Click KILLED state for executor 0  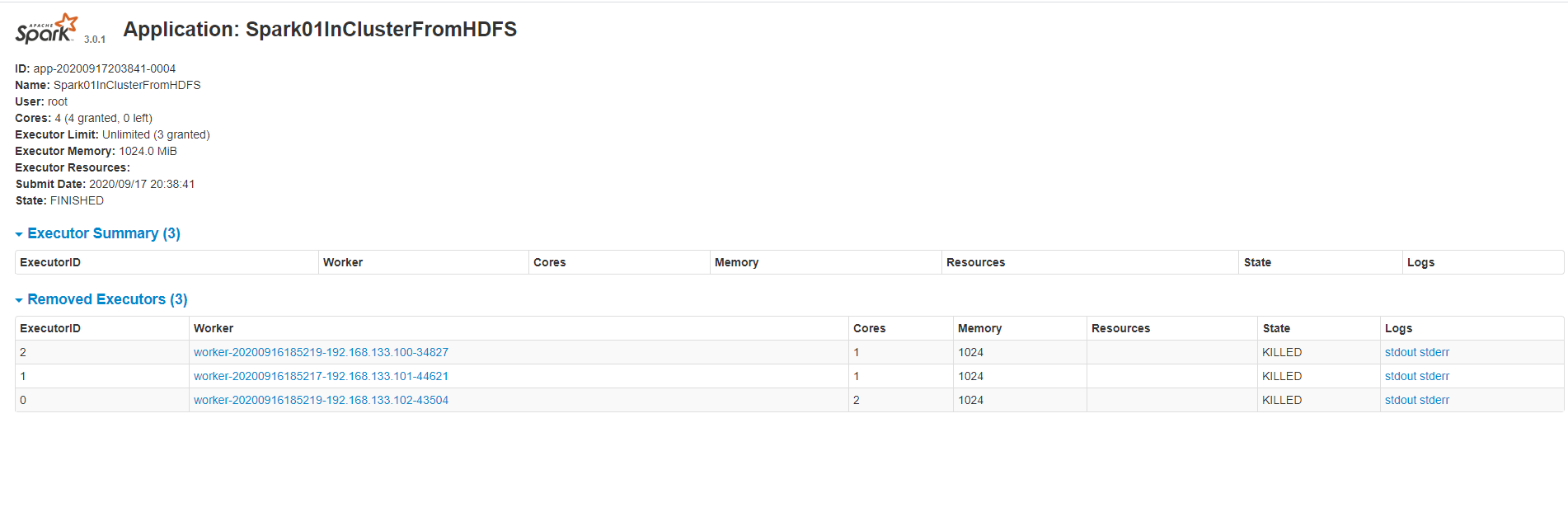1282,400
